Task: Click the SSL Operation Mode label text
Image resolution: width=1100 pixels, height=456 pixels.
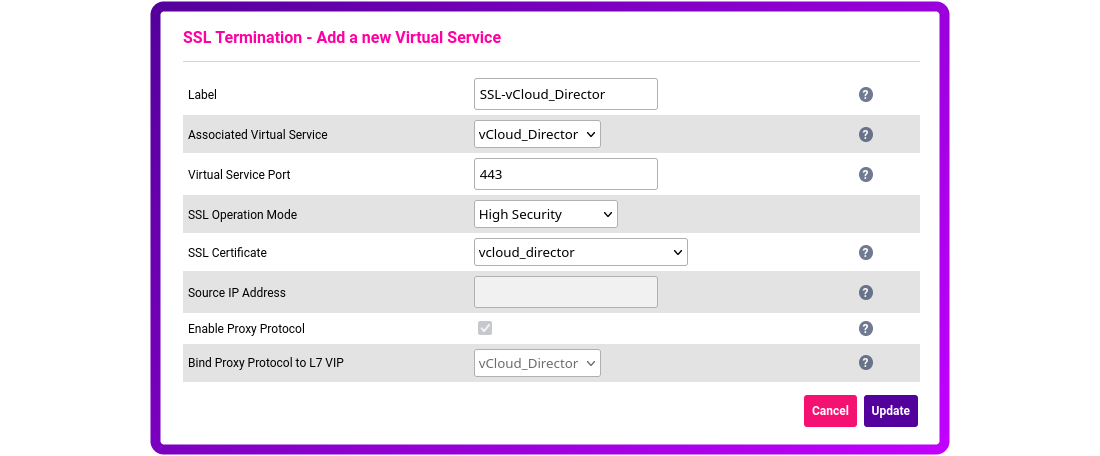Action: click(242, 215)
